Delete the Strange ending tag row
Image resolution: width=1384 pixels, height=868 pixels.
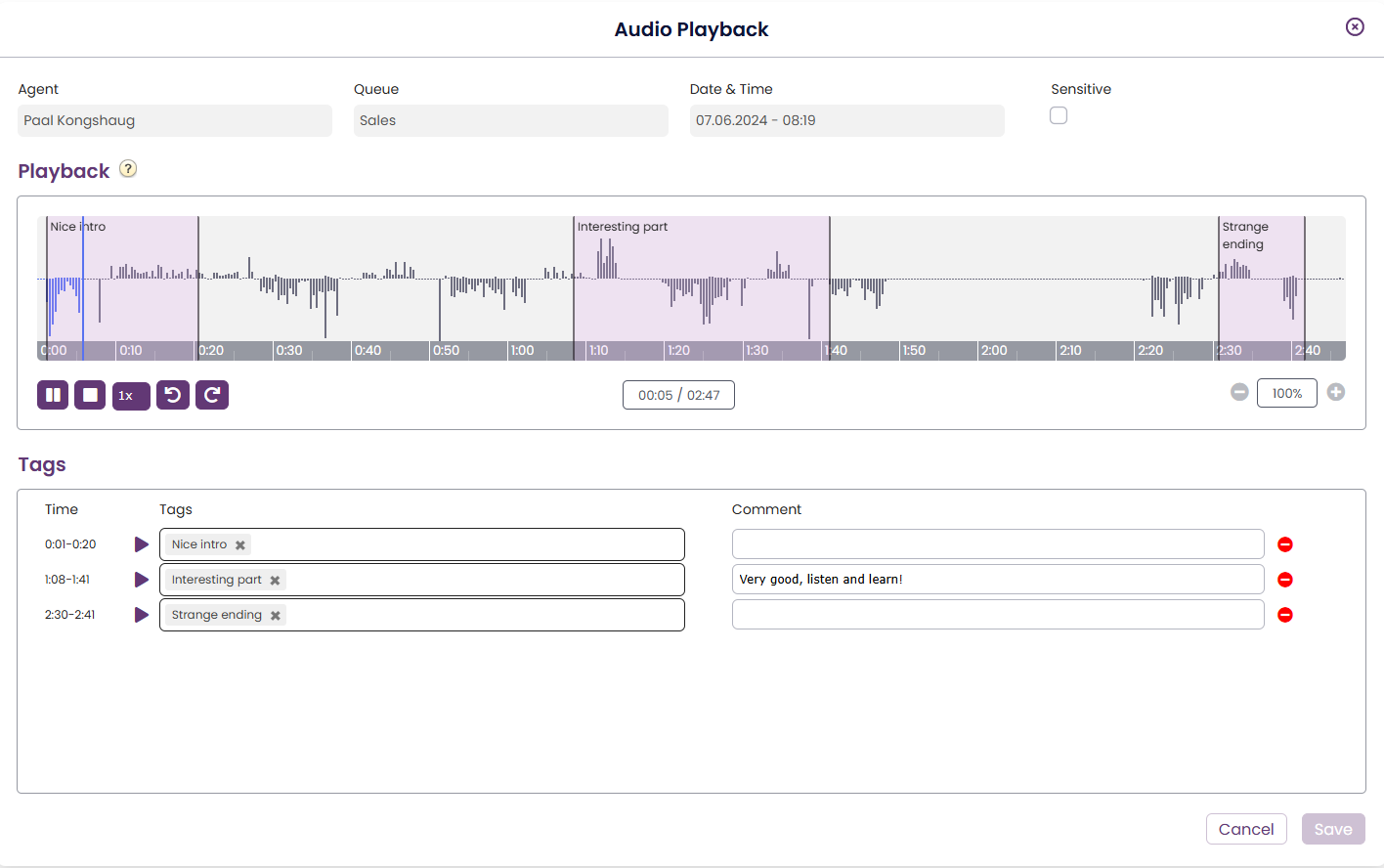(x=1285, y=615)
